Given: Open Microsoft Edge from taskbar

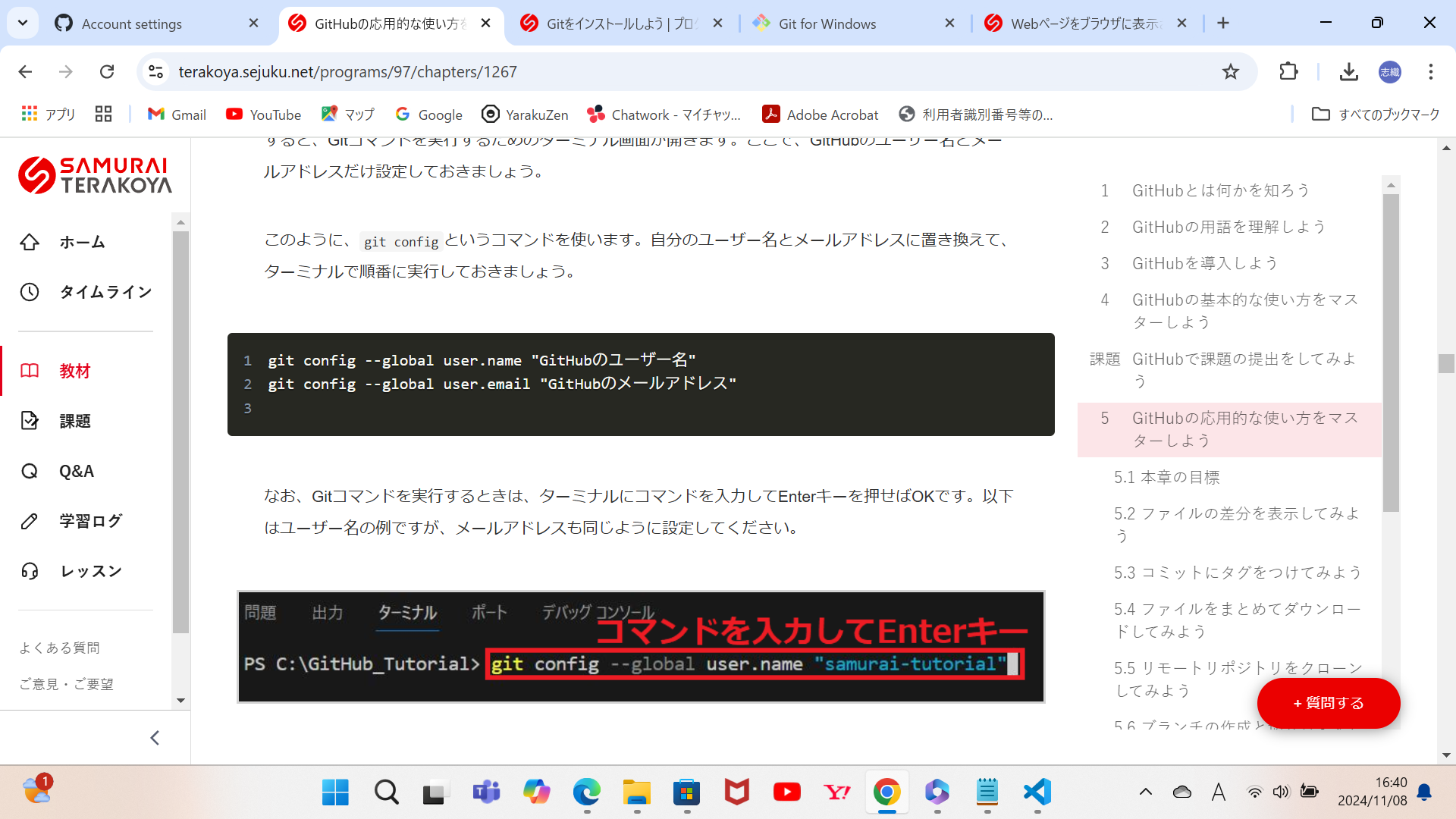Looking at the screenshot, I should coord(586,792).
